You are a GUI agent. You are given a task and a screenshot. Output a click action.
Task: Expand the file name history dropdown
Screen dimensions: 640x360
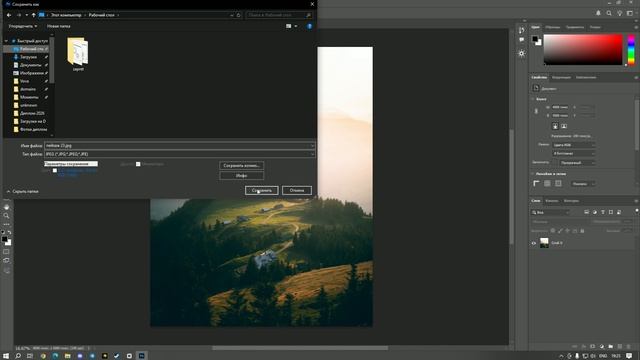(312, 146)
